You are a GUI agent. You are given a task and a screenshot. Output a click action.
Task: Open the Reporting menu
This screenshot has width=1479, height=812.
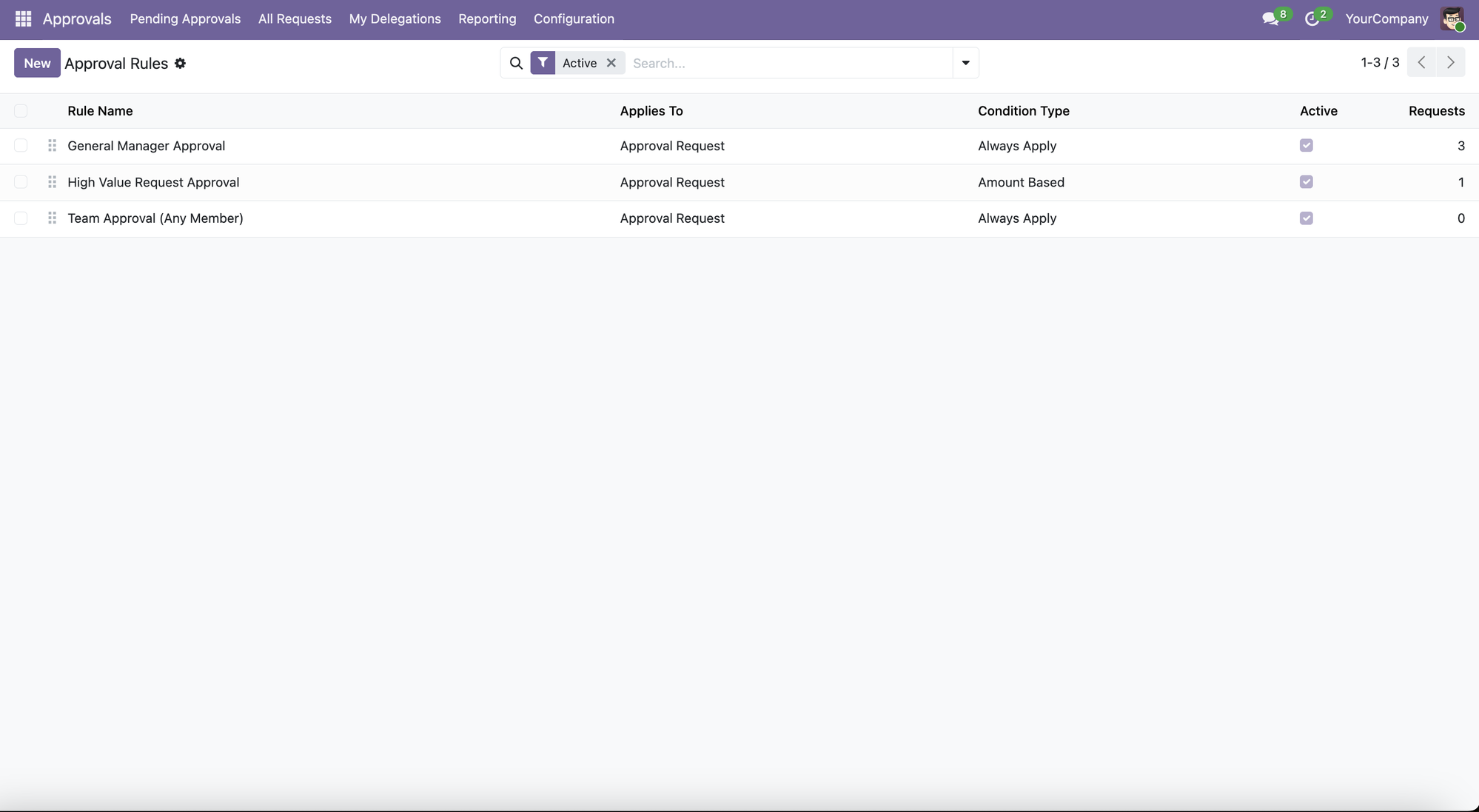tap(487, 19)
